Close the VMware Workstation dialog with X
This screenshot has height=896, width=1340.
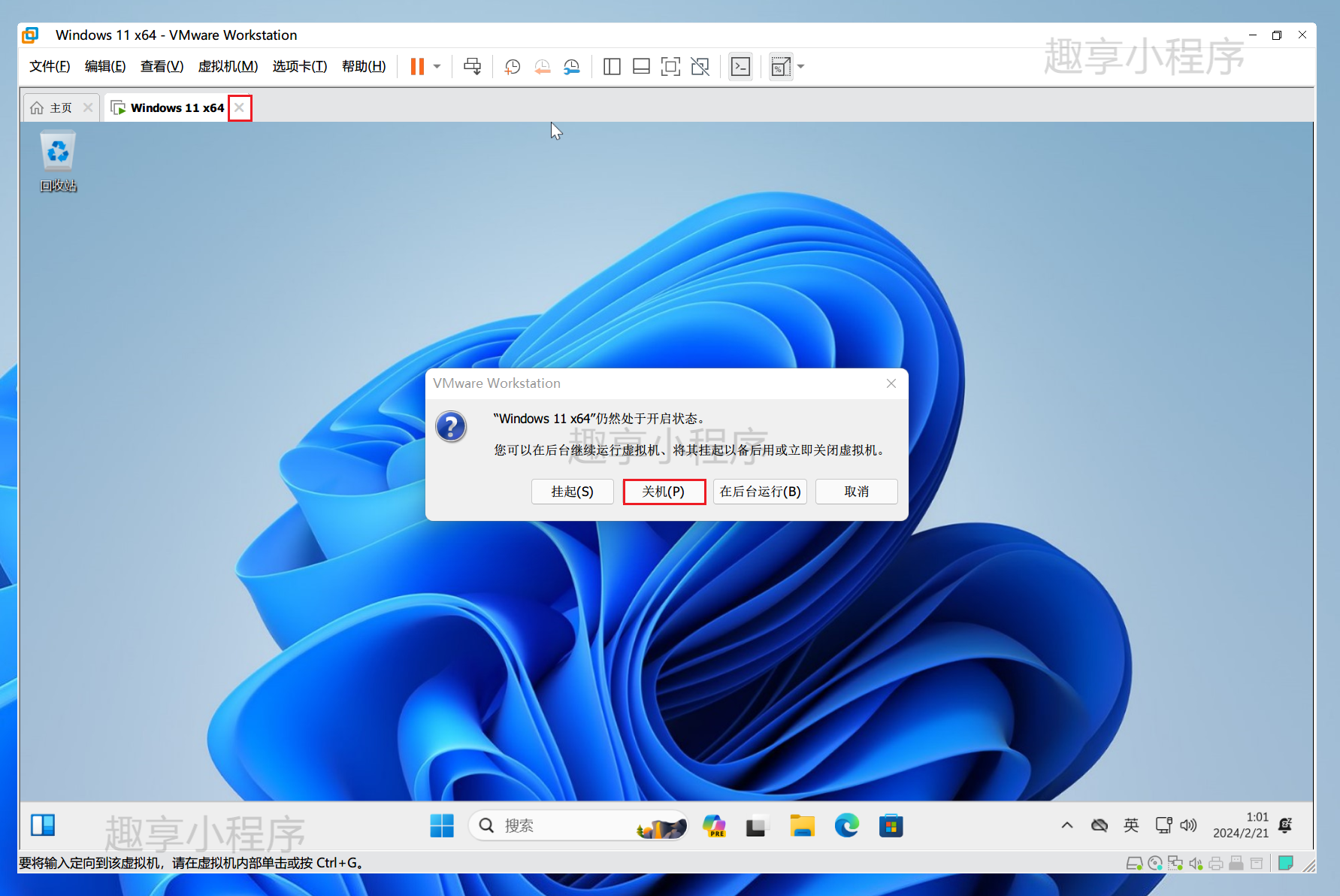(891, 383)
